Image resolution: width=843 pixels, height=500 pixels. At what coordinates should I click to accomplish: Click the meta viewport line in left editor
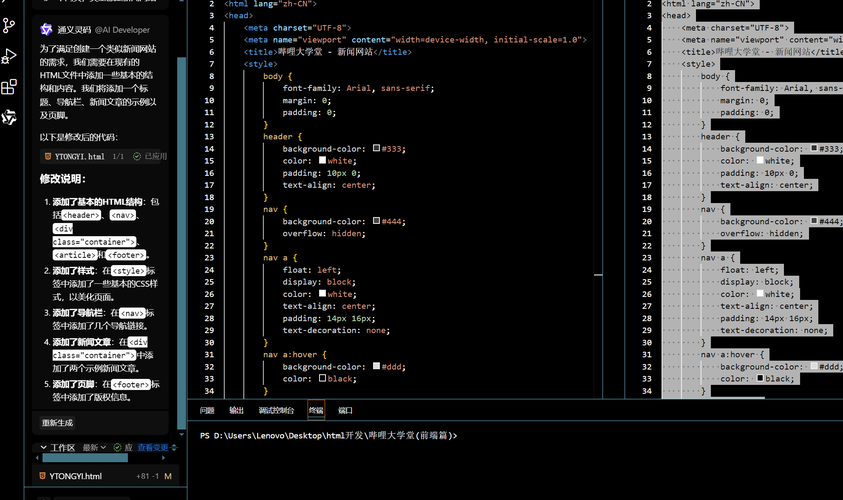[x=415, y=40]
